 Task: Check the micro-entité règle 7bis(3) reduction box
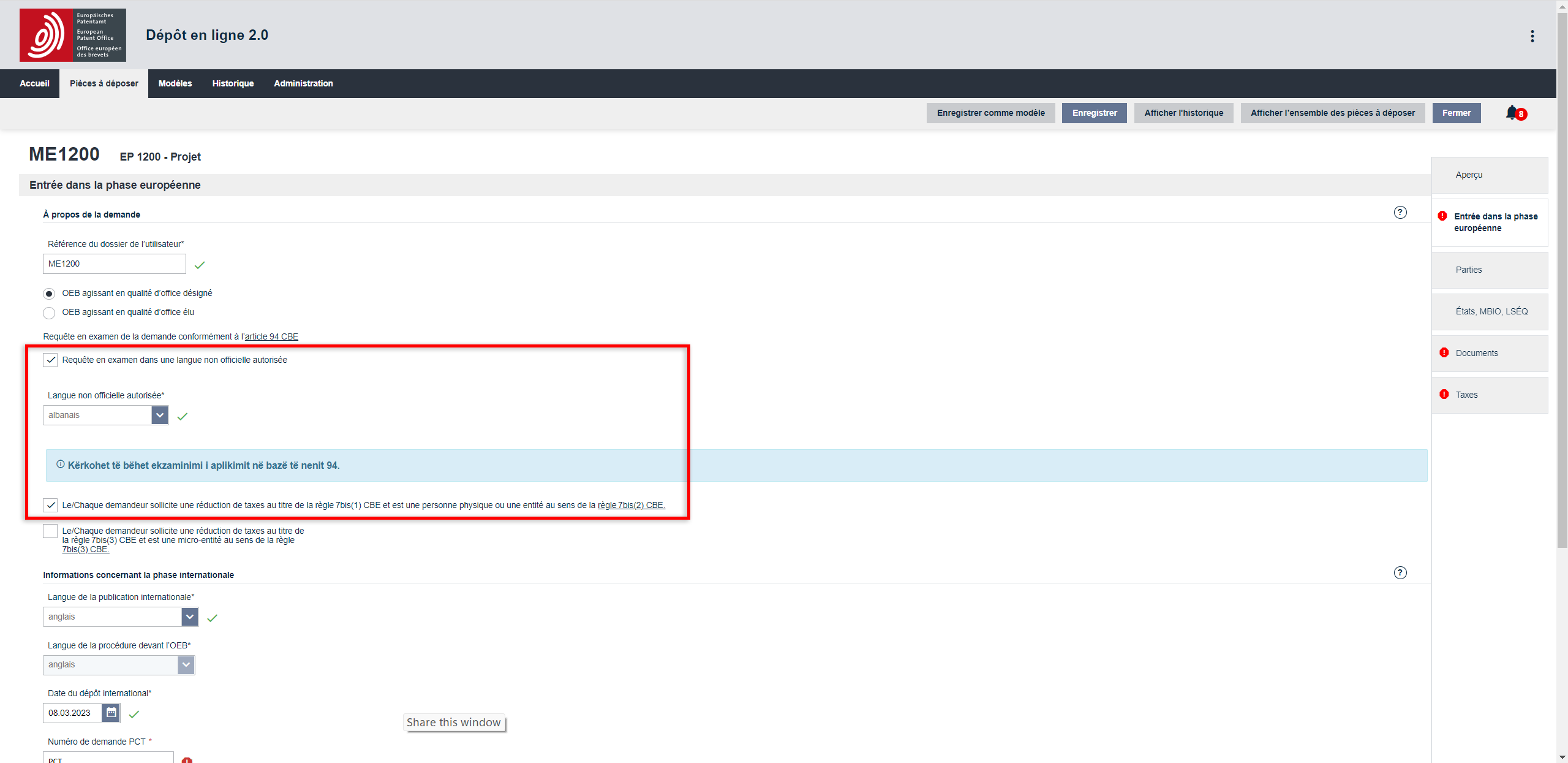tap(50, 531)
